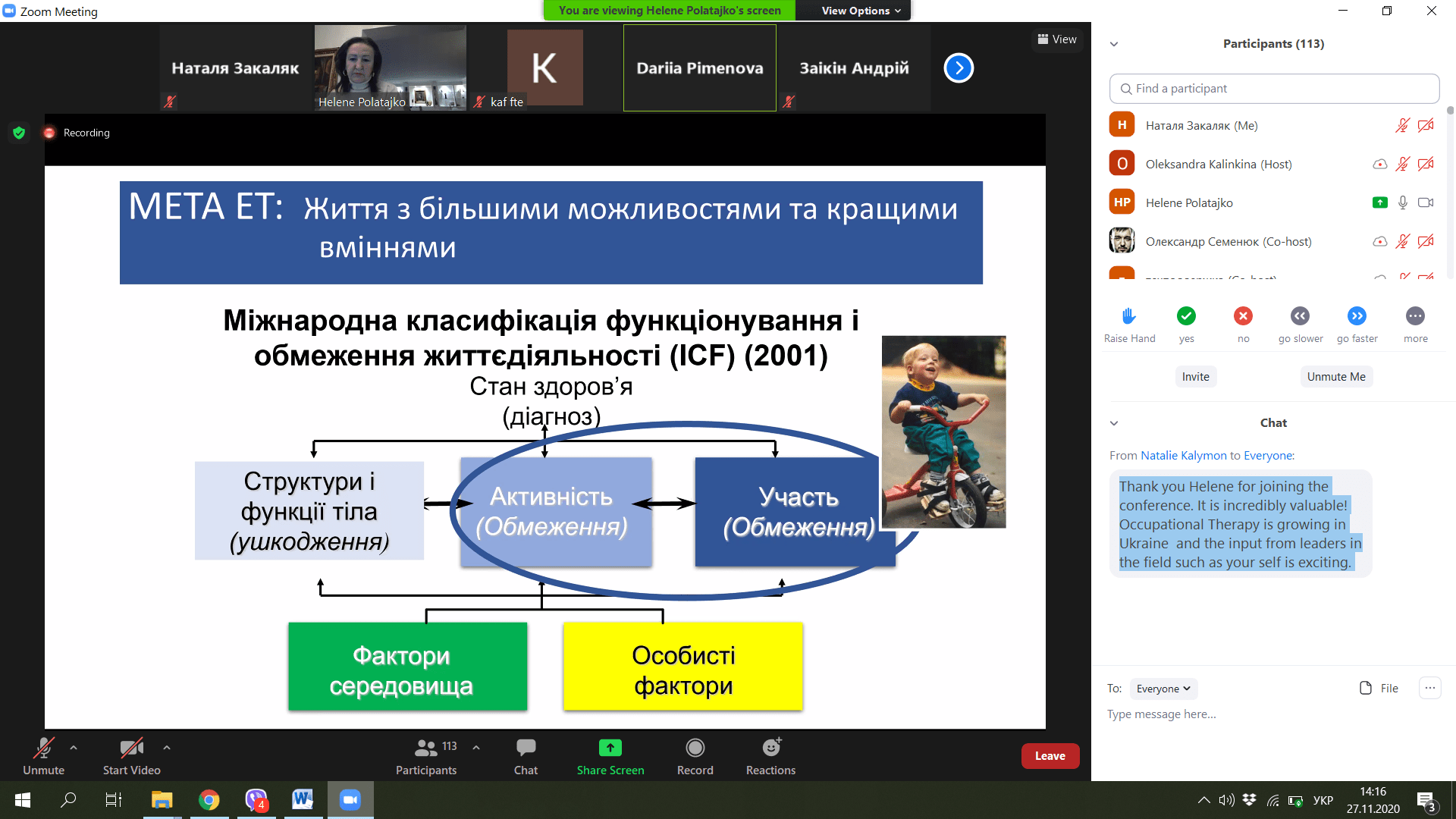Toggle Unmute microphone in bottom toolbar
The width and height of the screenshot is (1456, 819).
(43, 748)
